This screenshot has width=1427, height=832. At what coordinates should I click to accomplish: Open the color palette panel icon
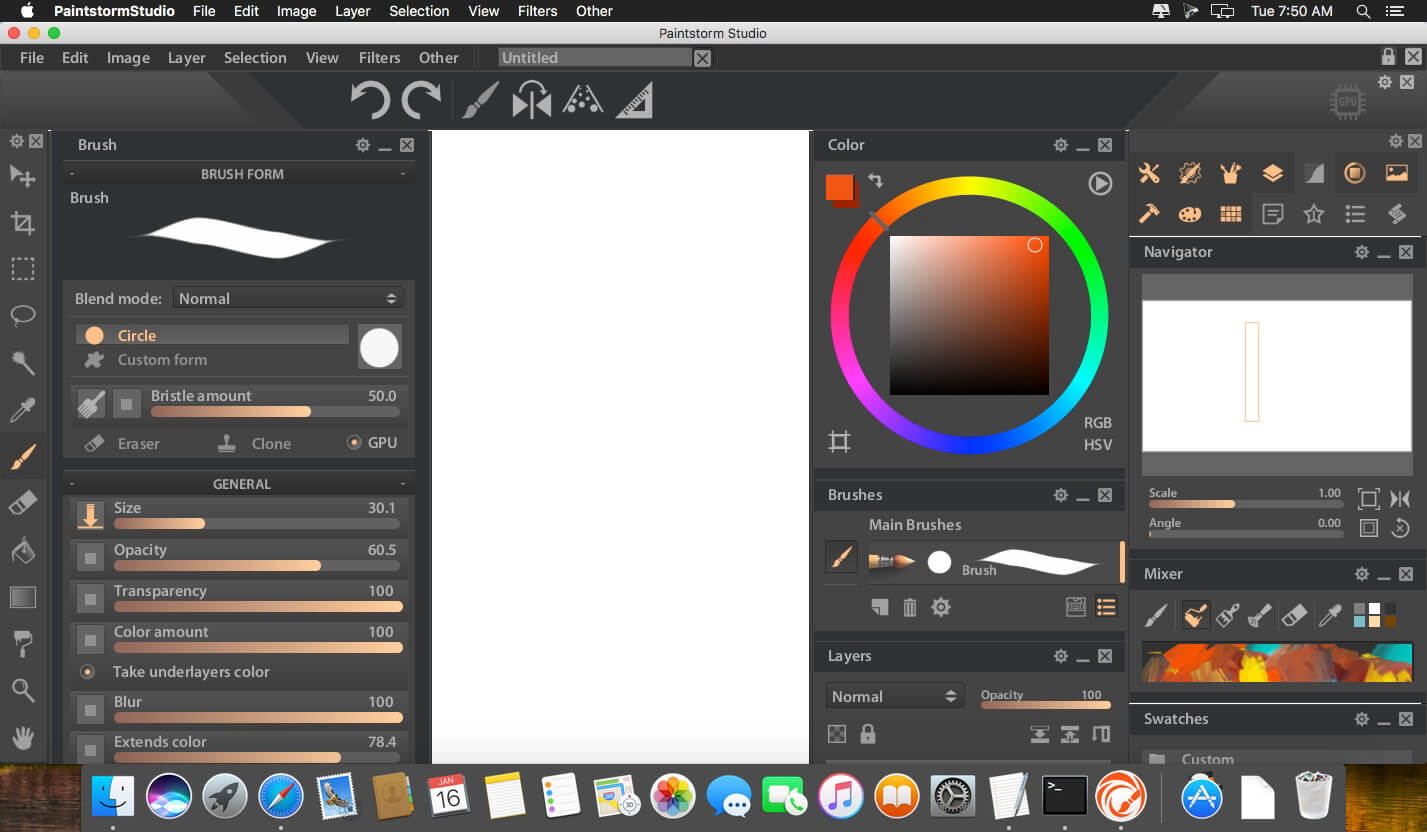(1189, 213)
